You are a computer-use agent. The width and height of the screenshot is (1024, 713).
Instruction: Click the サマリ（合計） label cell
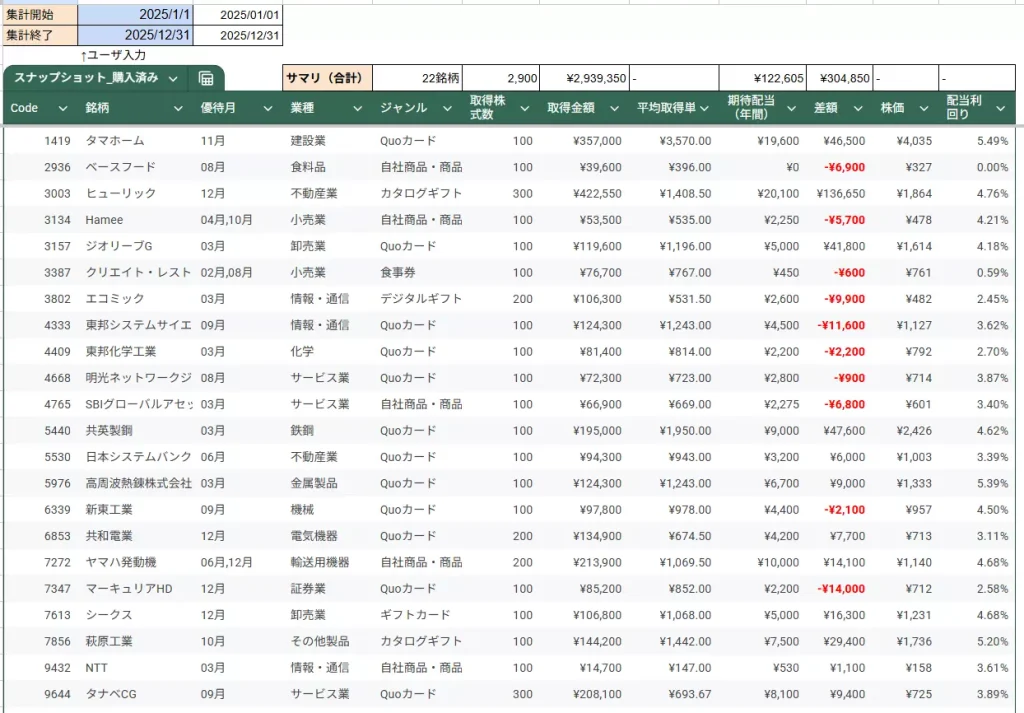327,78
